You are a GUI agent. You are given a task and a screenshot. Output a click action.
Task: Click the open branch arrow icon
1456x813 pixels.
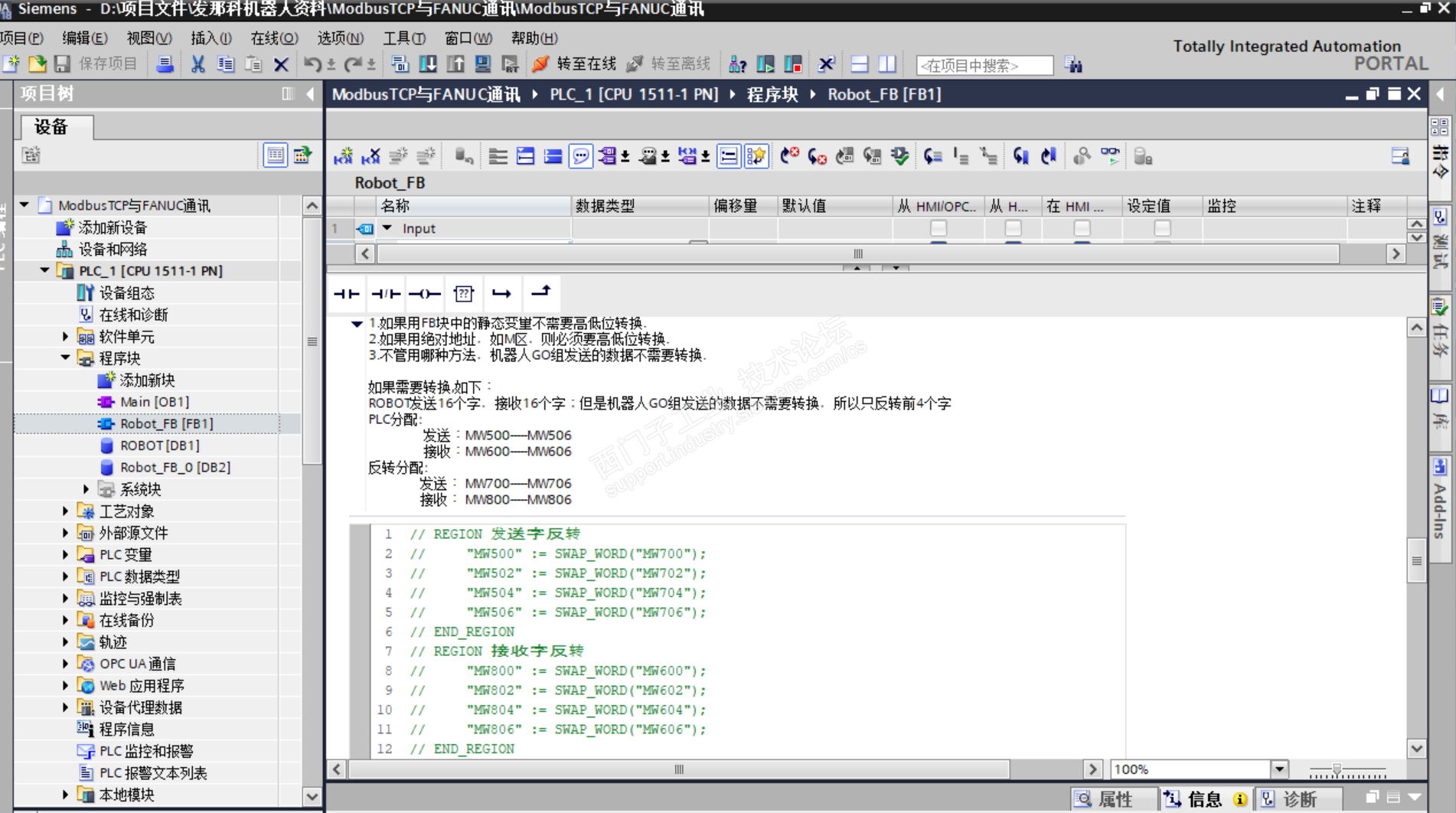coord(501,293)
